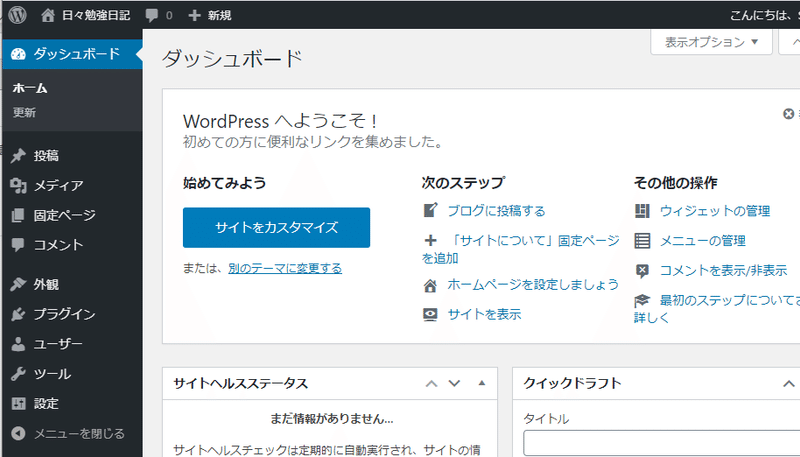Click the plus icon beside 「サイトについて」固定ページ
The image size is (800, 457).
(x=431, y=240)
